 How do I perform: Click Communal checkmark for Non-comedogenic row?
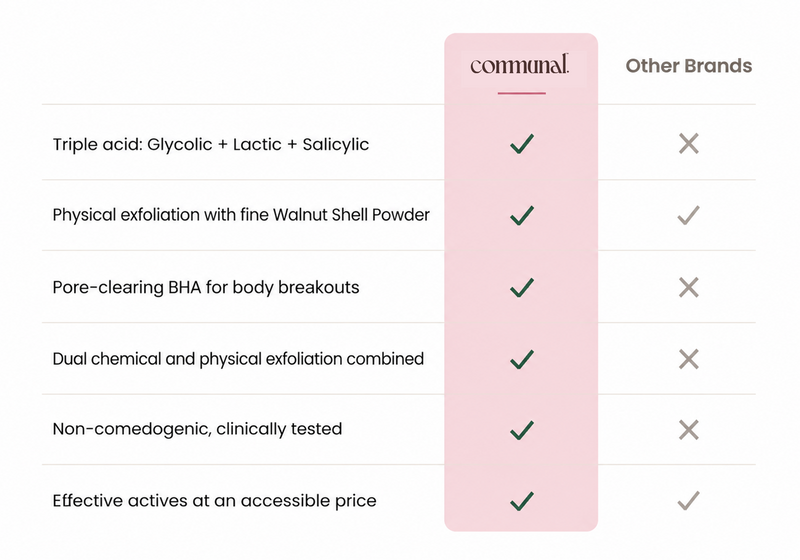coord(522,430)
